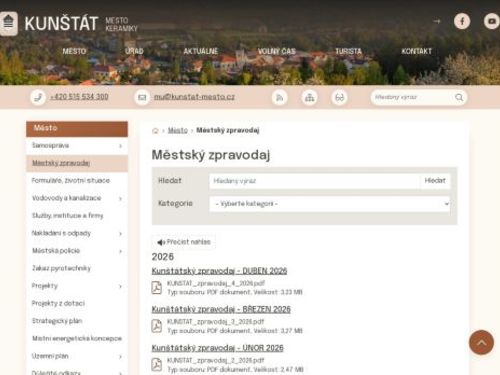The height and width of the screenshot is (375, 500).
Task: Toggle the accessibility glasses icon
Action: 340,97
